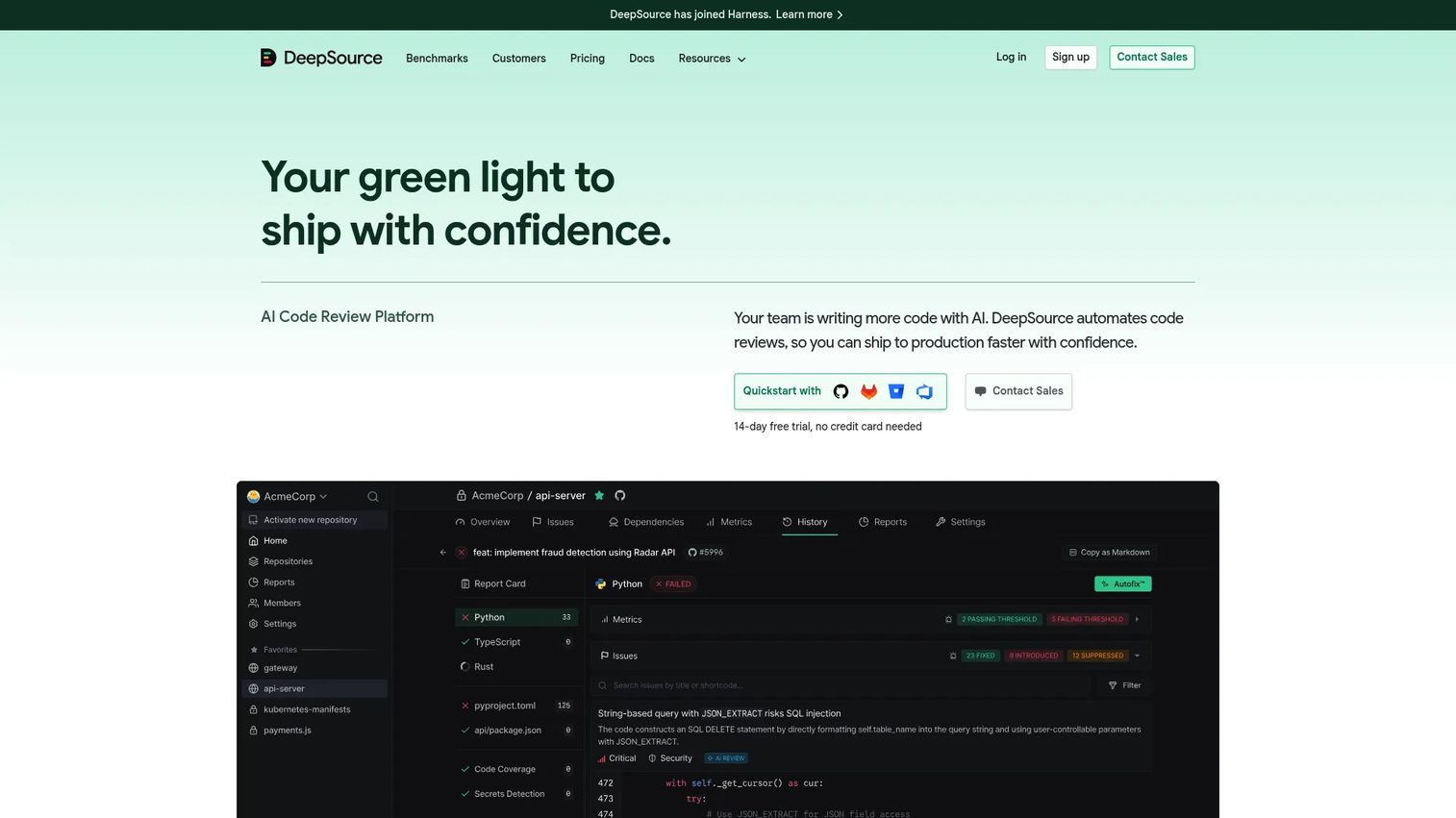Open Benchmarks in the navigation
This screenshot has height=818, width=1456.
[x=437, y=59]
